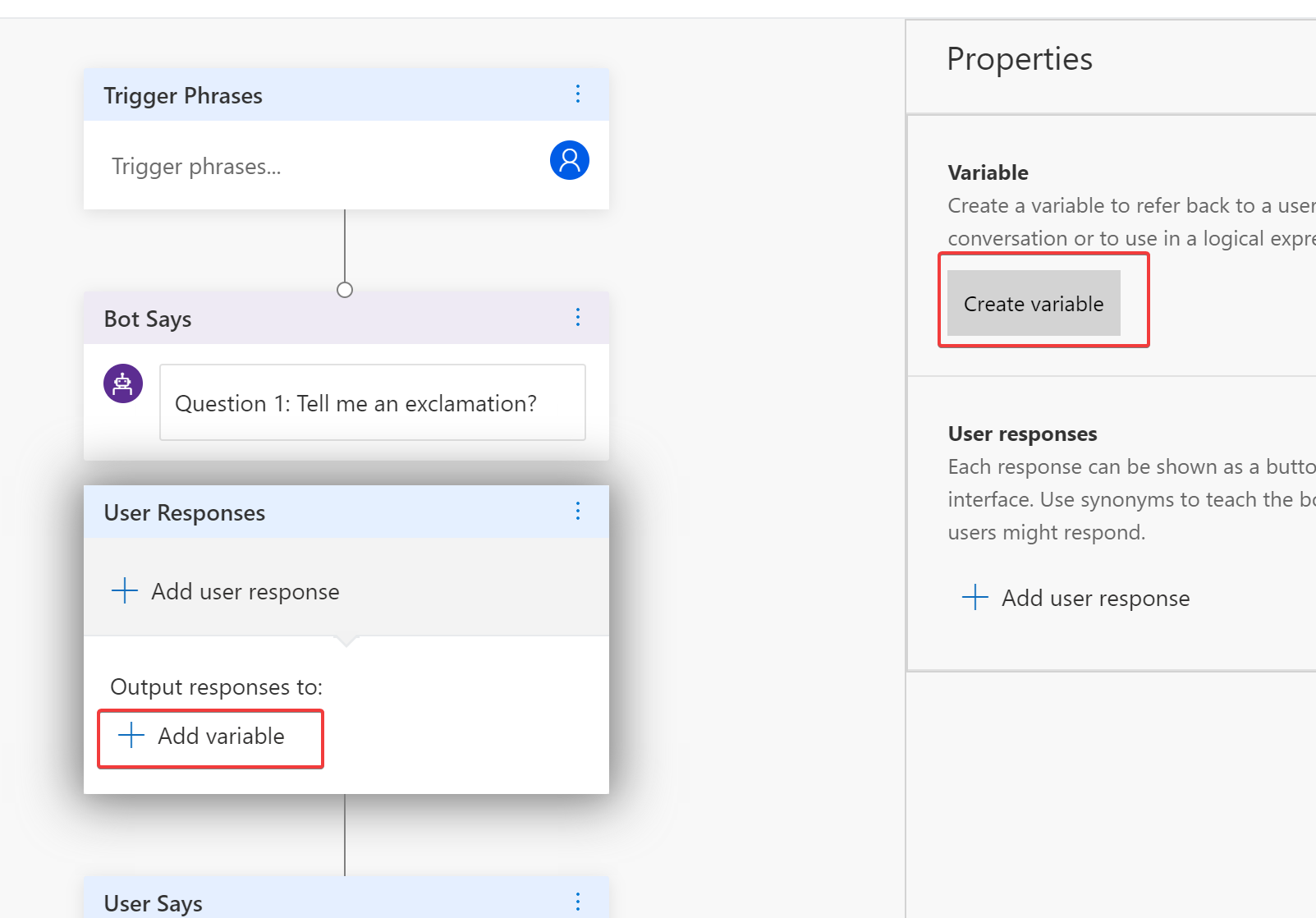Click Add variable under Output responses to
The image size is (1316, 918).
[x=220, y=737]
